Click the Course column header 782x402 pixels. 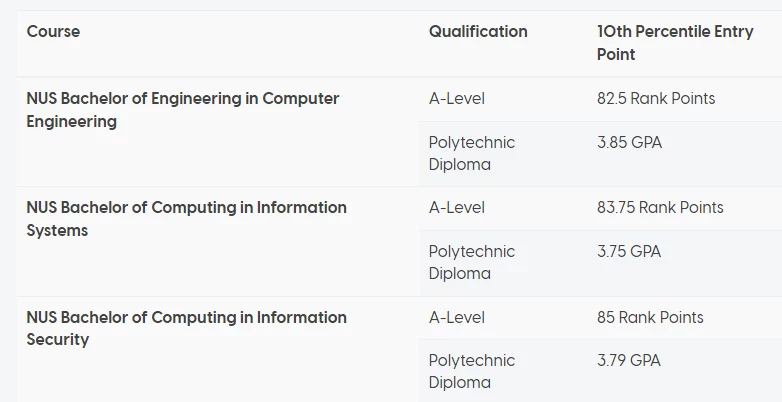click(53, 31)
